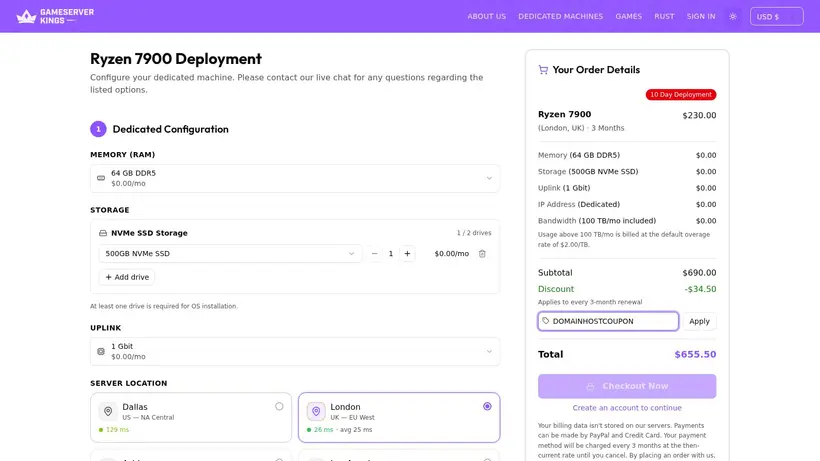Go to the Rust page
Screen dimensions: 820x461
(x=664, y=16)
